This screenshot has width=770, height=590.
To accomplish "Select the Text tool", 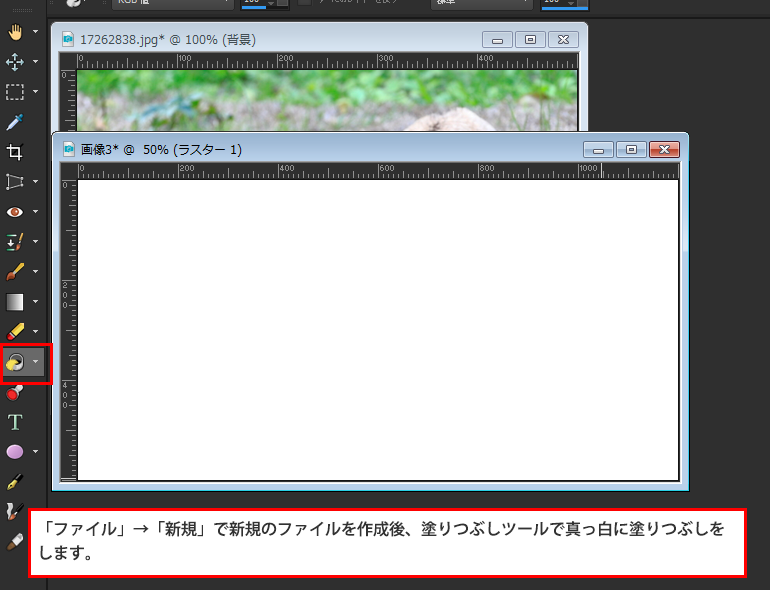I will coord(15,422).
